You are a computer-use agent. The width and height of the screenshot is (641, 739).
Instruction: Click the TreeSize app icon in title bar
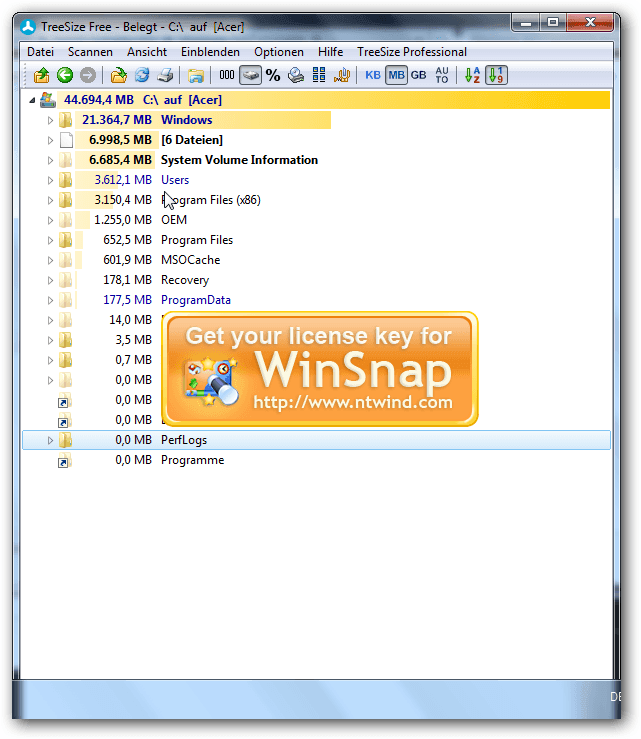point(28,27)
